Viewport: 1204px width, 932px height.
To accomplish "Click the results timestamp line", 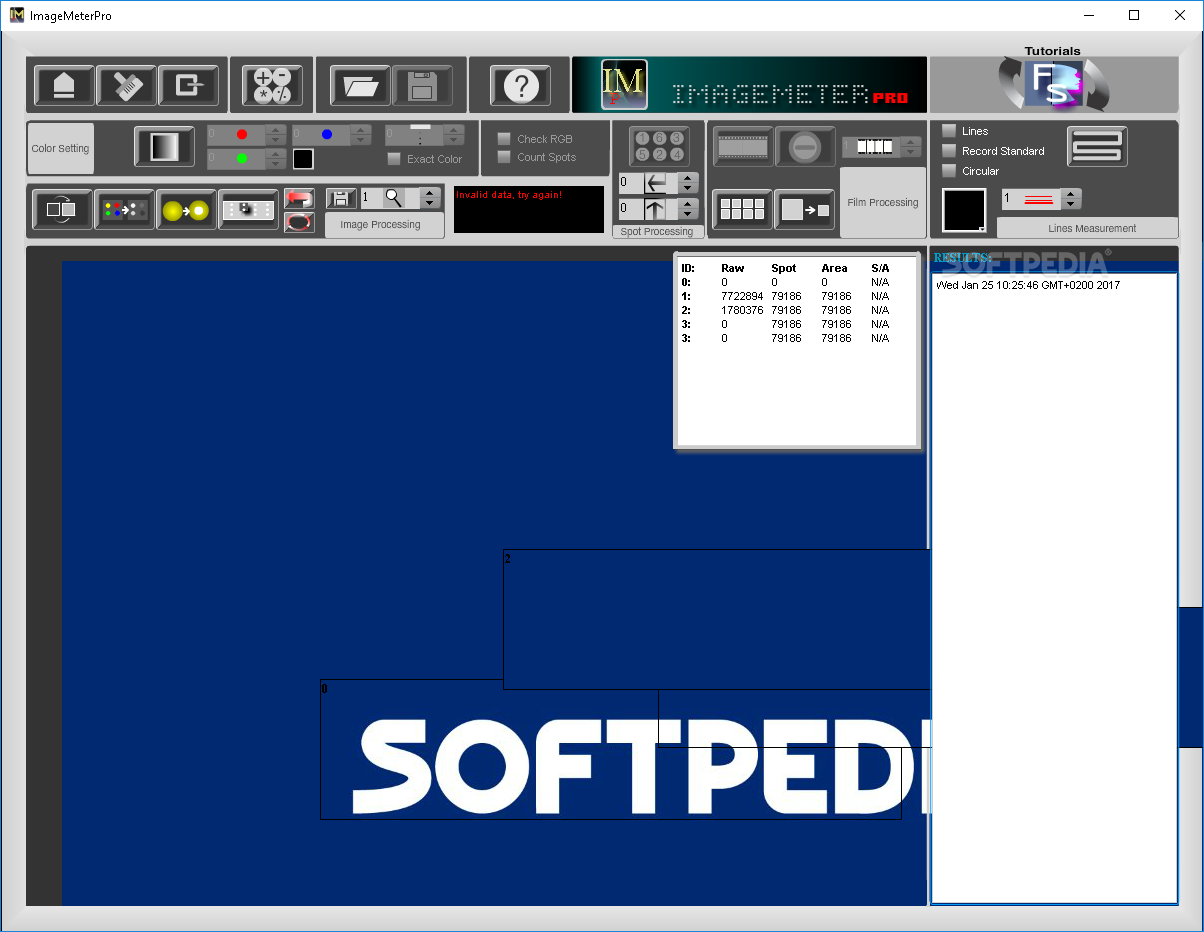I will click(1028, 285).
